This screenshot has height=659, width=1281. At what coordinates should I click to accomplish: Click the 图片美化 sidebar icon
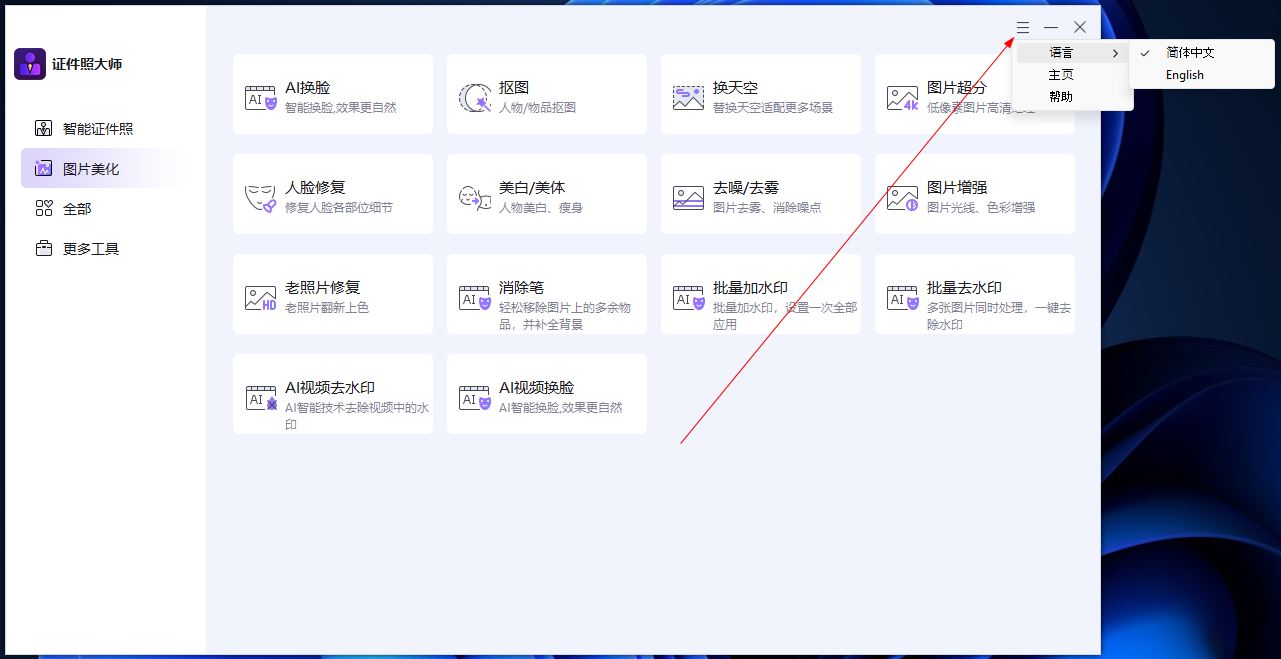tap(43, 168)
